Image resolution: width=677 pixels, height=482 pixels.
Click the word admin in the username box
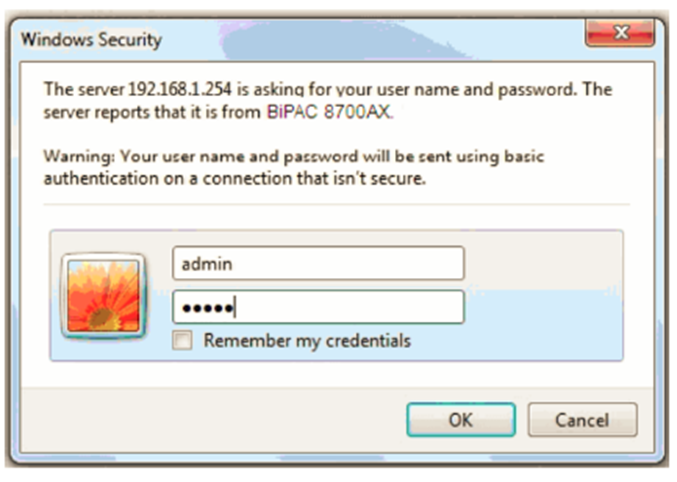pos(207,264)
